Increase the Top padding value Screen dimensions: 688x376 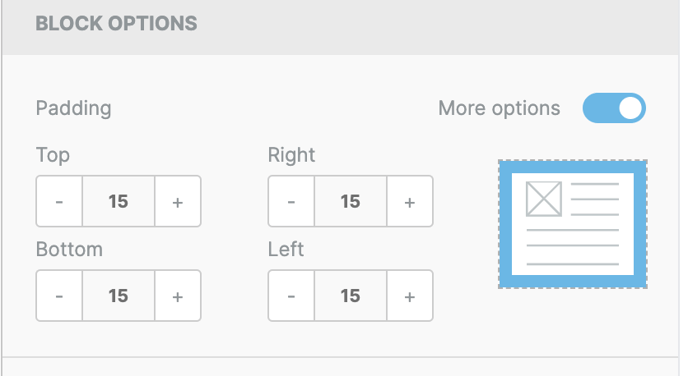pyautogui.click(x=178, y=201)
